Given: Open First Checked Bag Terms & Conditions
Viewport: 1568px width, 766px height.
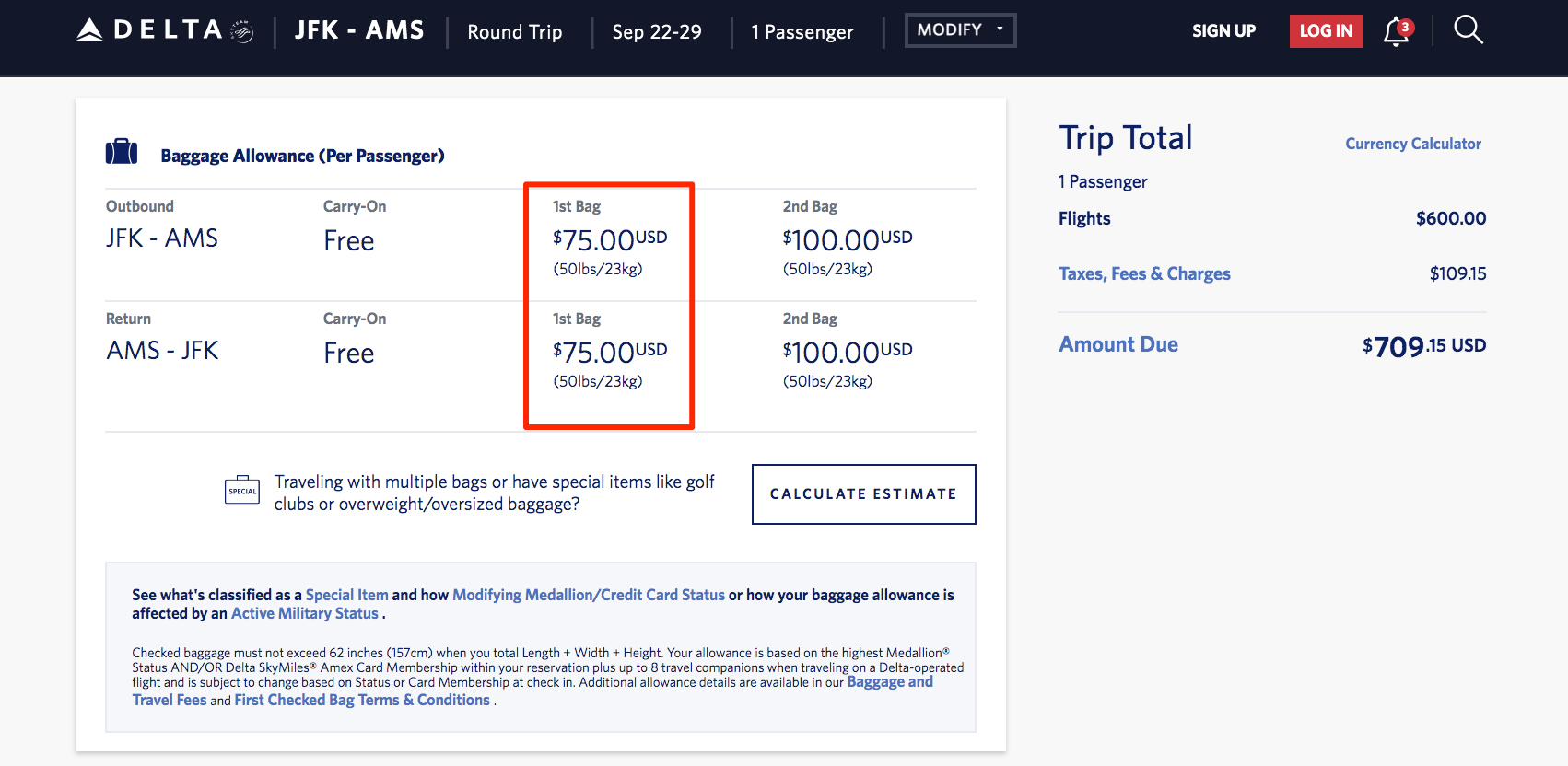Looking at the screenshot, I should click(361, 700).
